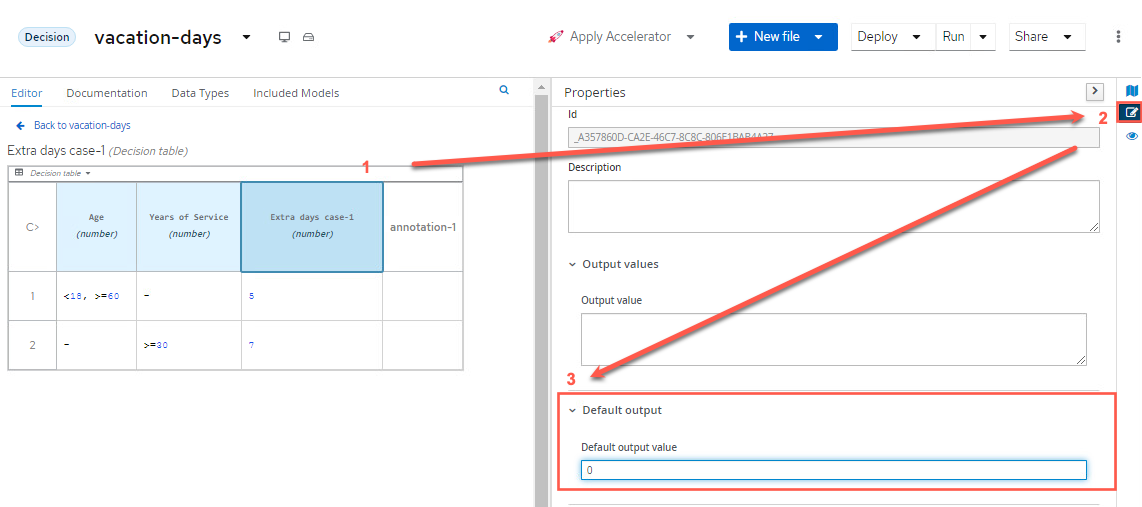
Task: Select the annotation-1 column header
Action: (422, 227)
